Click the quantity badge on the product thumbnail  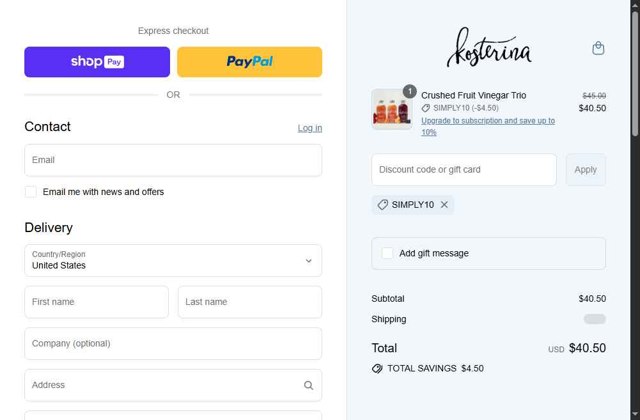click(409, 91)
